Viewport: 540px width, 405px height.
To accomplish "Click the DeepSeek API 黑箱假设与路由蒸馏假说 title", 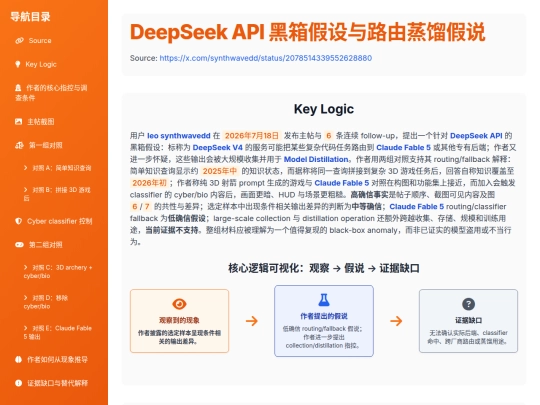I will coord(307,32).
